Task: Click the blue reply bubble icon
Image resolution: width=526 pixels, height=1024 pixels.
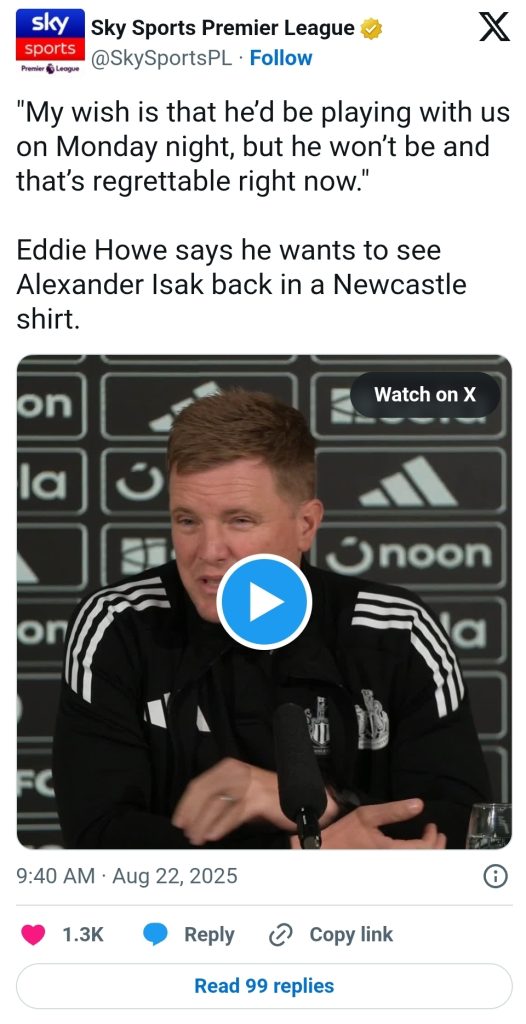Action: (155, 935)
